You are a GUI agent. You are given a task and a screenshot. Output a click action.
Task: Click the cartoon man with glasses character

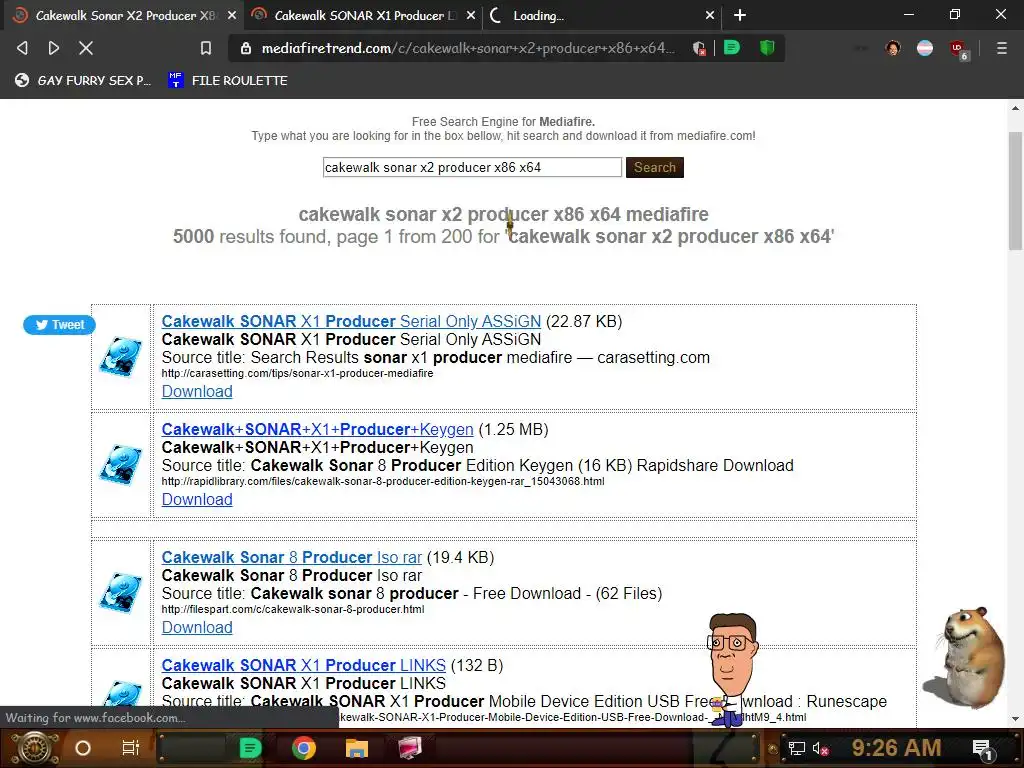732,669
